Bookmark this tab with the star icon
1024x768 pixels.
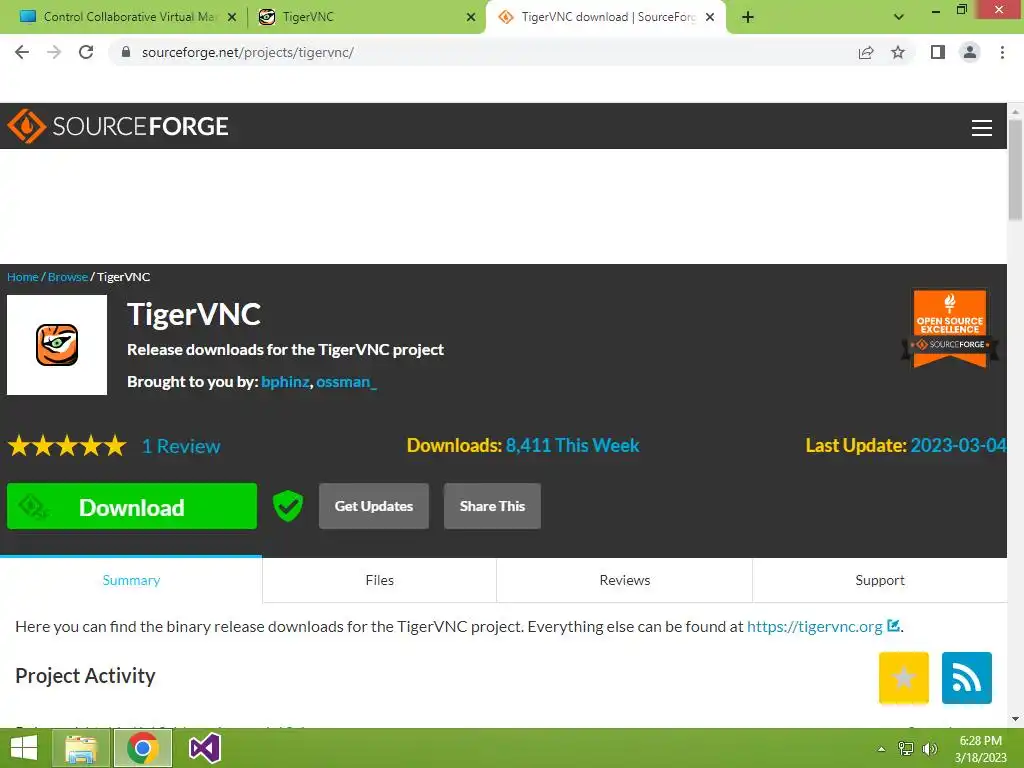[898, 52]
